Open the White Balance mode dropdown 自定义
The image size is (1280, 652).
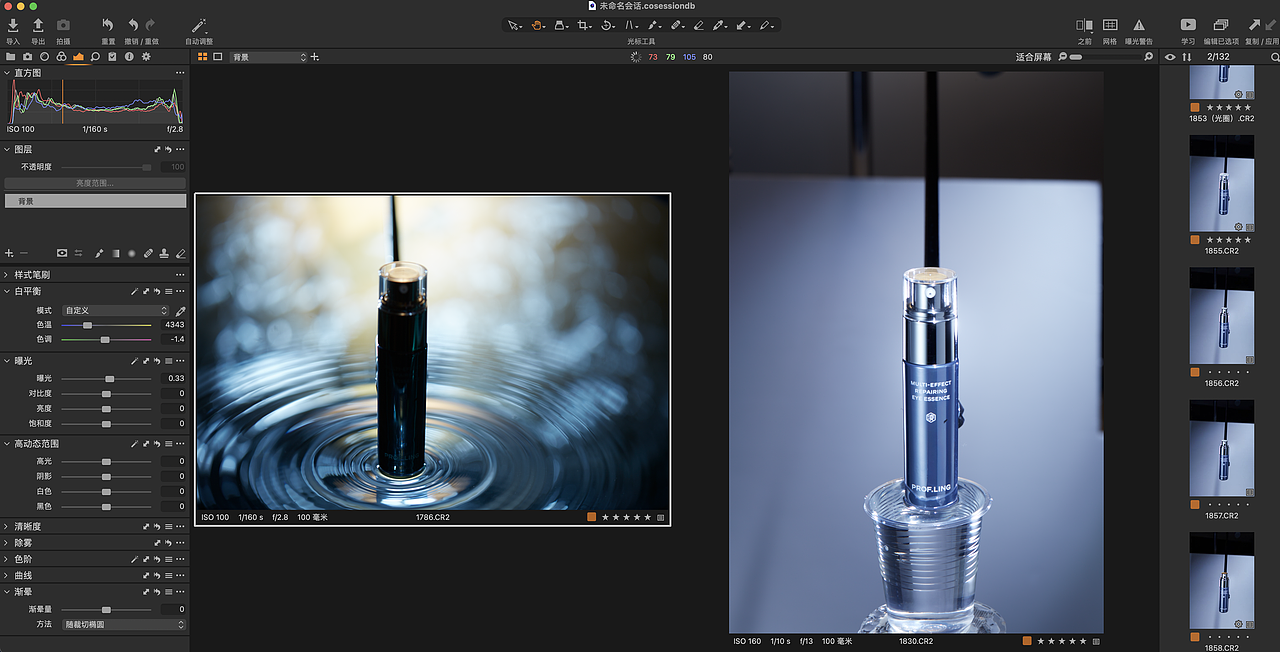pyautogui.click(x=116, y=311)
